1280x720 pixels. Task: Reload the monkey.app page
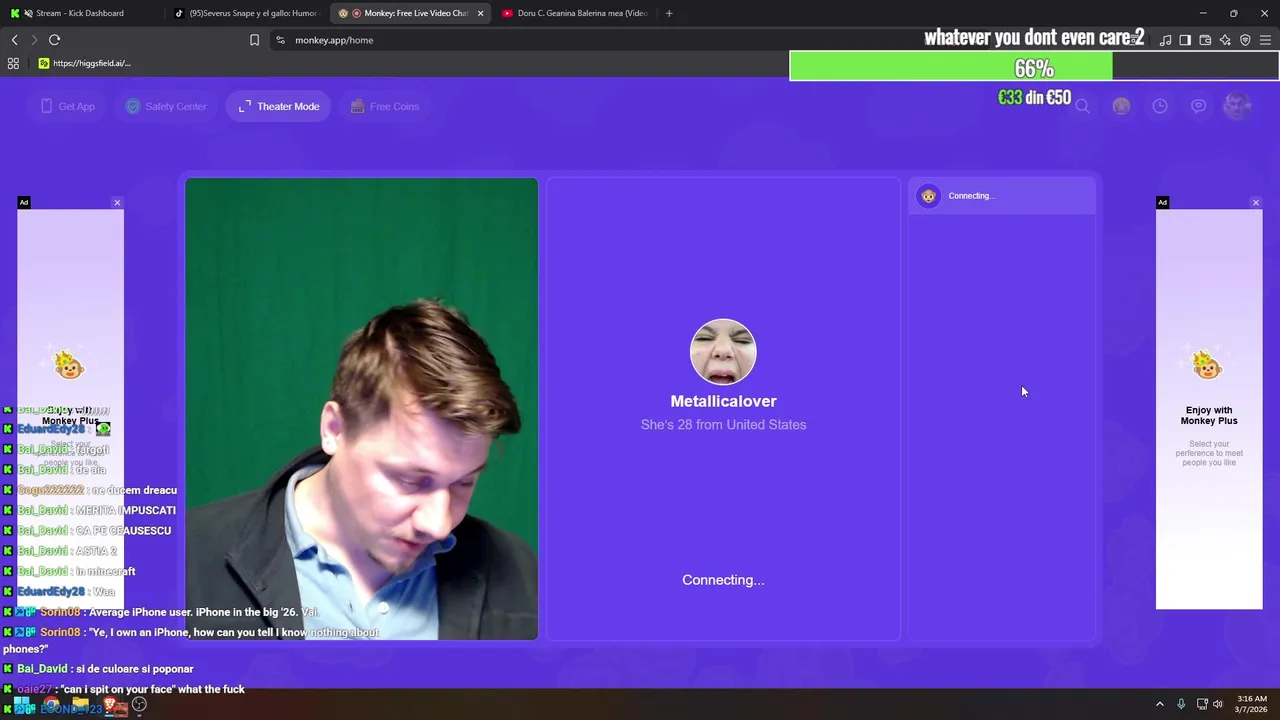[x=54, y=40]
